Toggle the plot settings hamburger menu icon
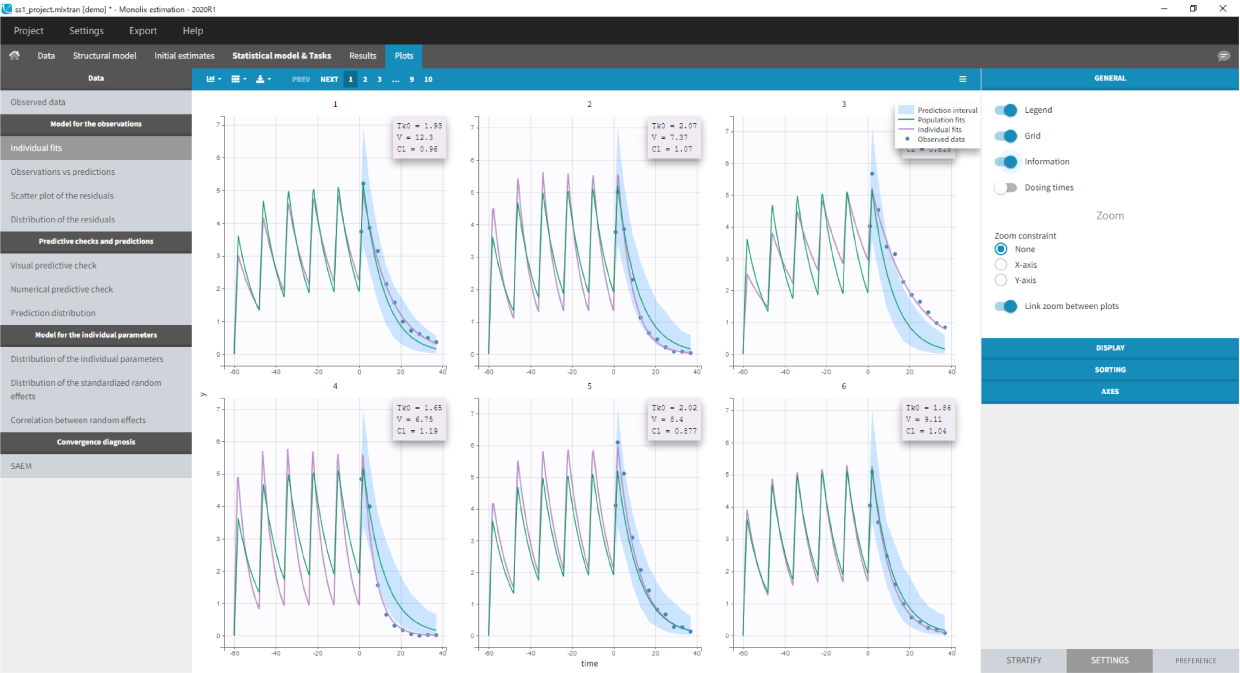The image size is (1240, 673). tap(963, 78)
